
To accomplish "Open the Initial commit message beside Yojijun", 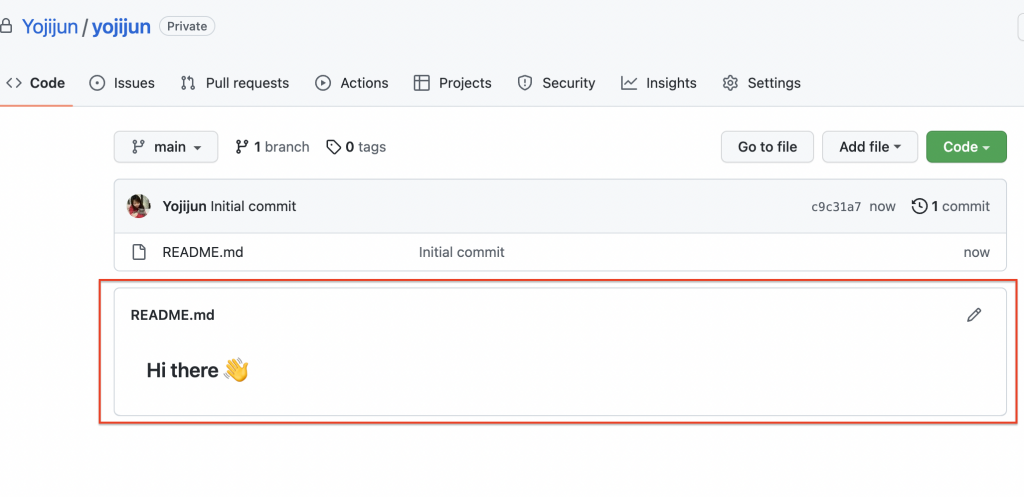I will tap(253, 206).
